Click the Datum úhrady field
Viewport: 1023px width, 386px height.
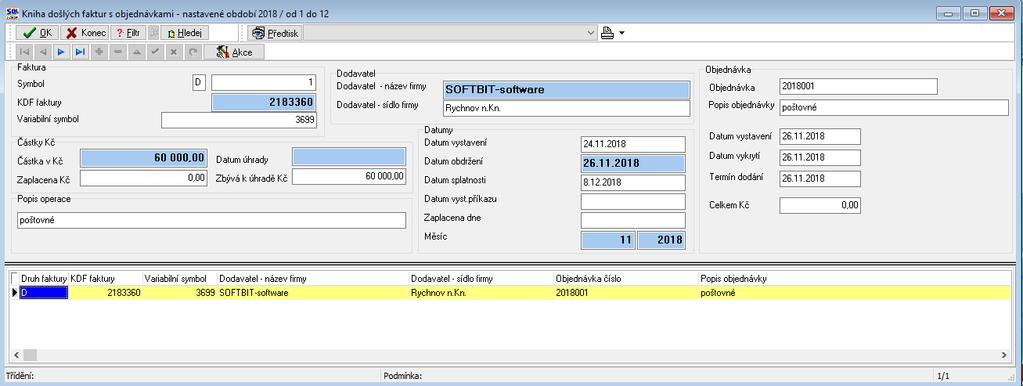click(349, 157)
